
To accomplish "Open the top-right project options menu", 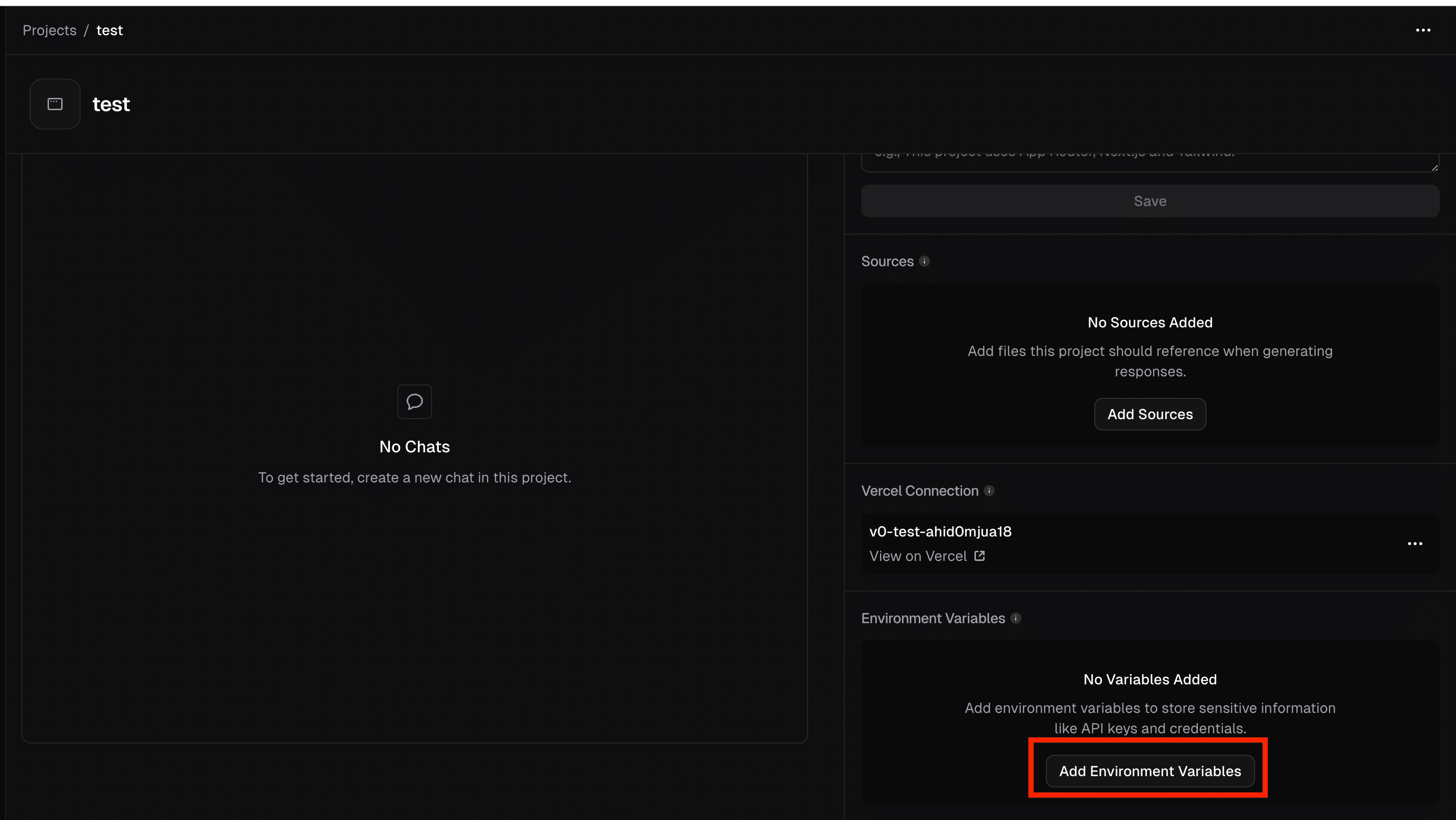I will [x=1423, y=31].
